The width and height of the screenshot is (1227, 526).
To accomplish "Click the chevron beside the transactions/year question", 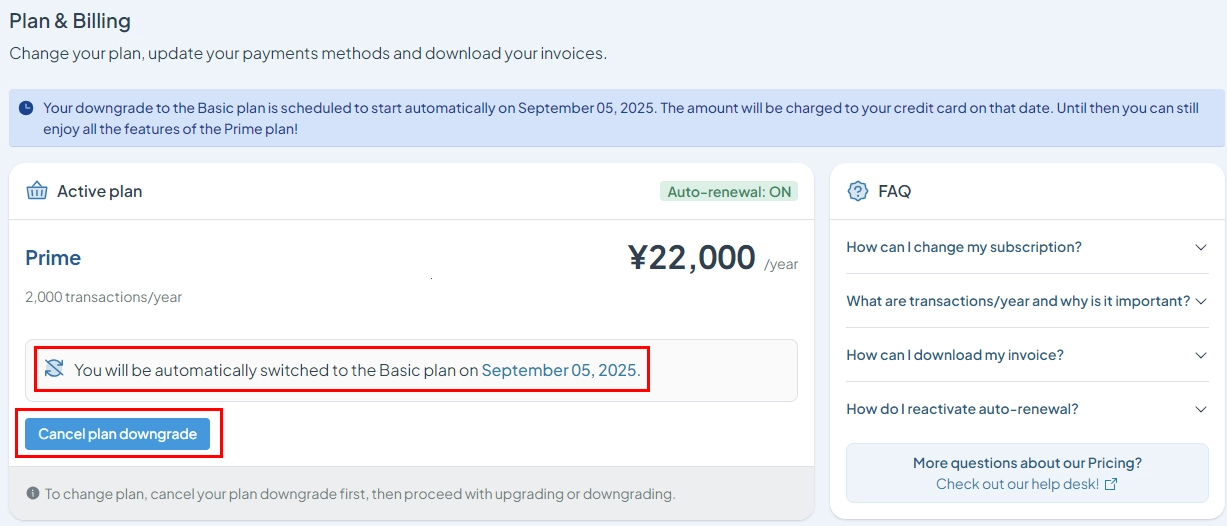I will [1201, 301].
